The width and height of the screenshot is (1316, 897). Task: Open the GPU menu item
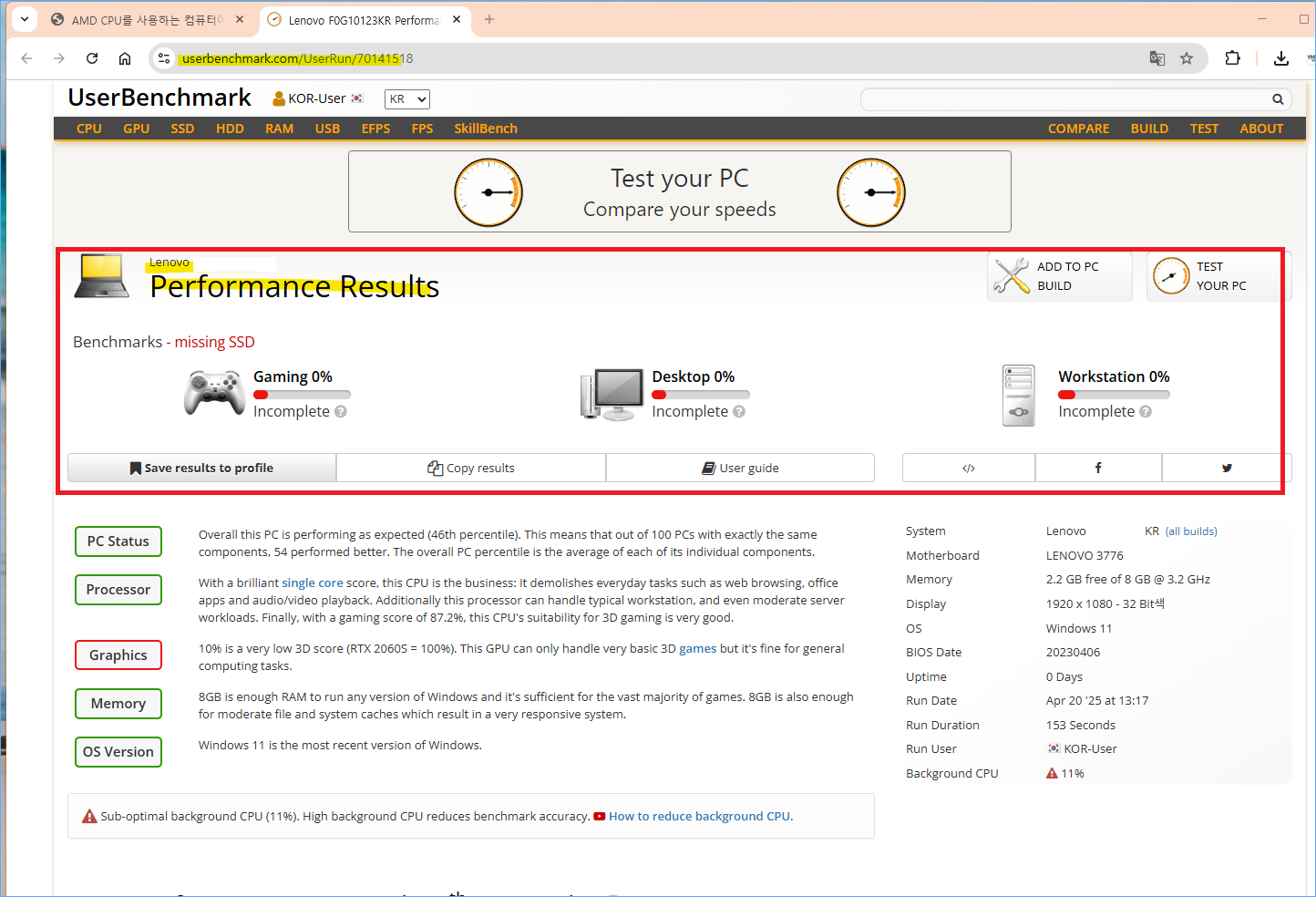click(x=137, y=129)
